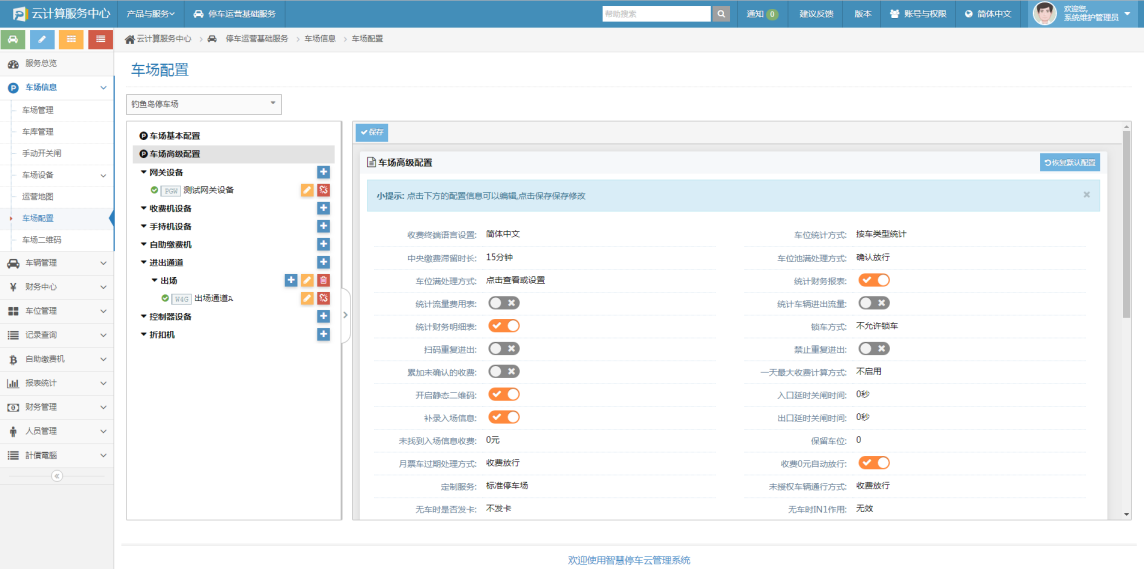Click the user avatar picture
The image size is (1144, 569).
tap(1045, 13)
